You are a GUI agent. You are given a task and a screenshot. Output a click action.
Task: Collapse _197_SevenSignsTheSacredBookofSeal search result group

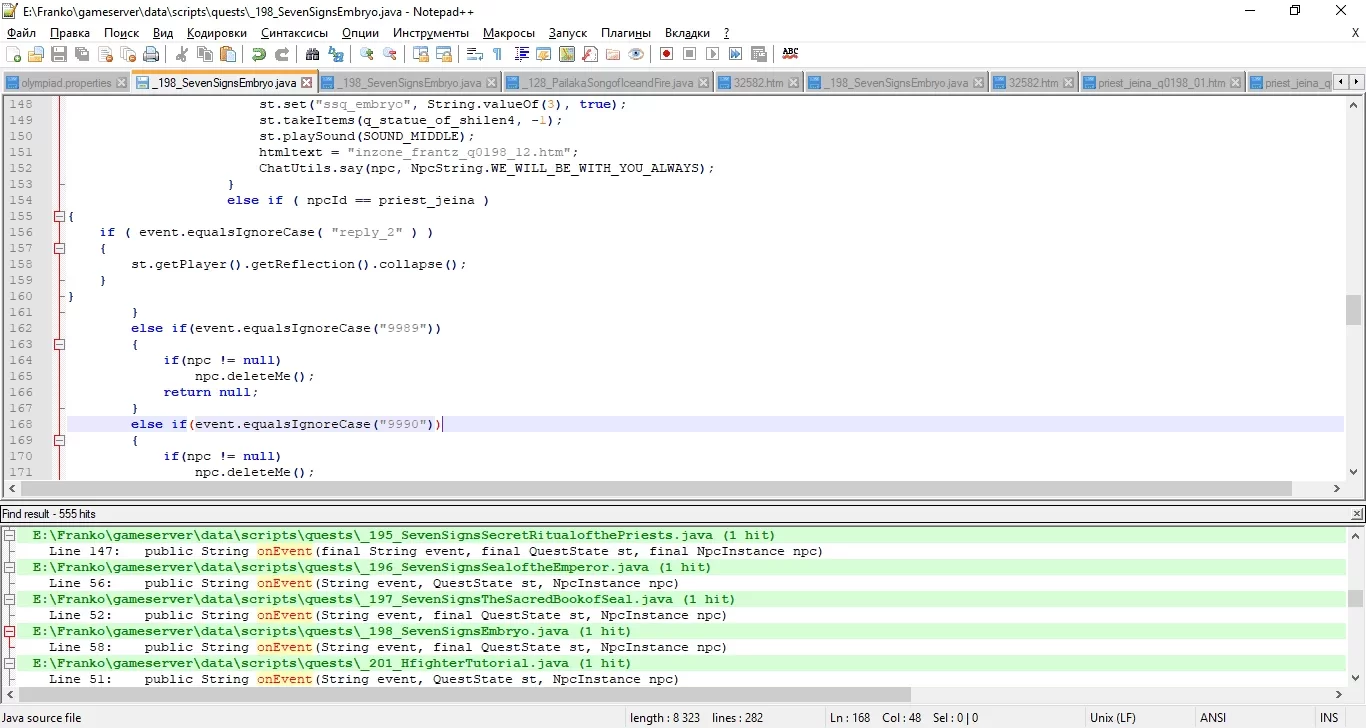tap(10, 600)
